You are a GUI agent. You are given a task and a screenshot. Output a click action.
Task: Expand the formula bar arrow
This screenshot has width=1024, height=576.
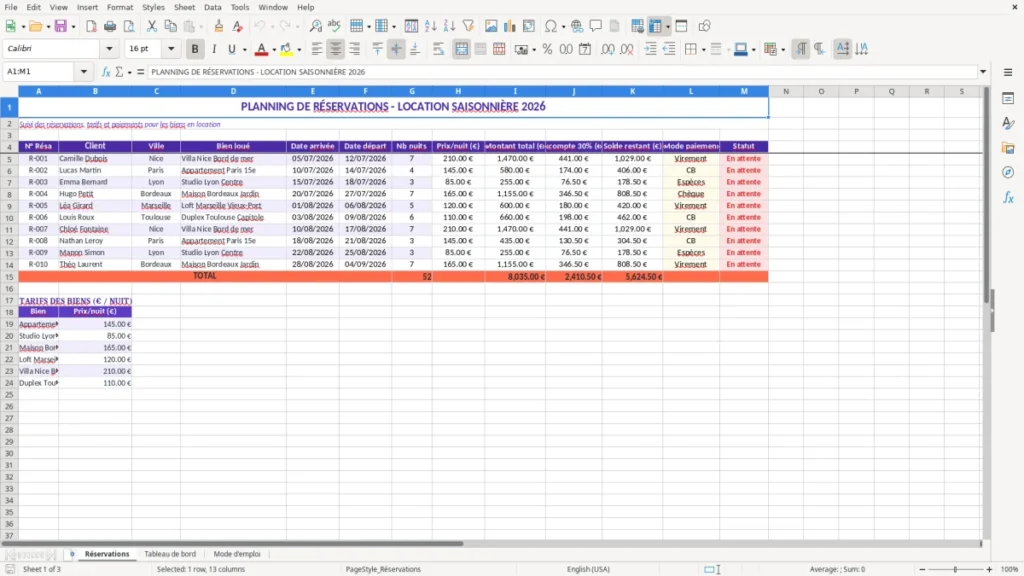[x=983, y=72]
